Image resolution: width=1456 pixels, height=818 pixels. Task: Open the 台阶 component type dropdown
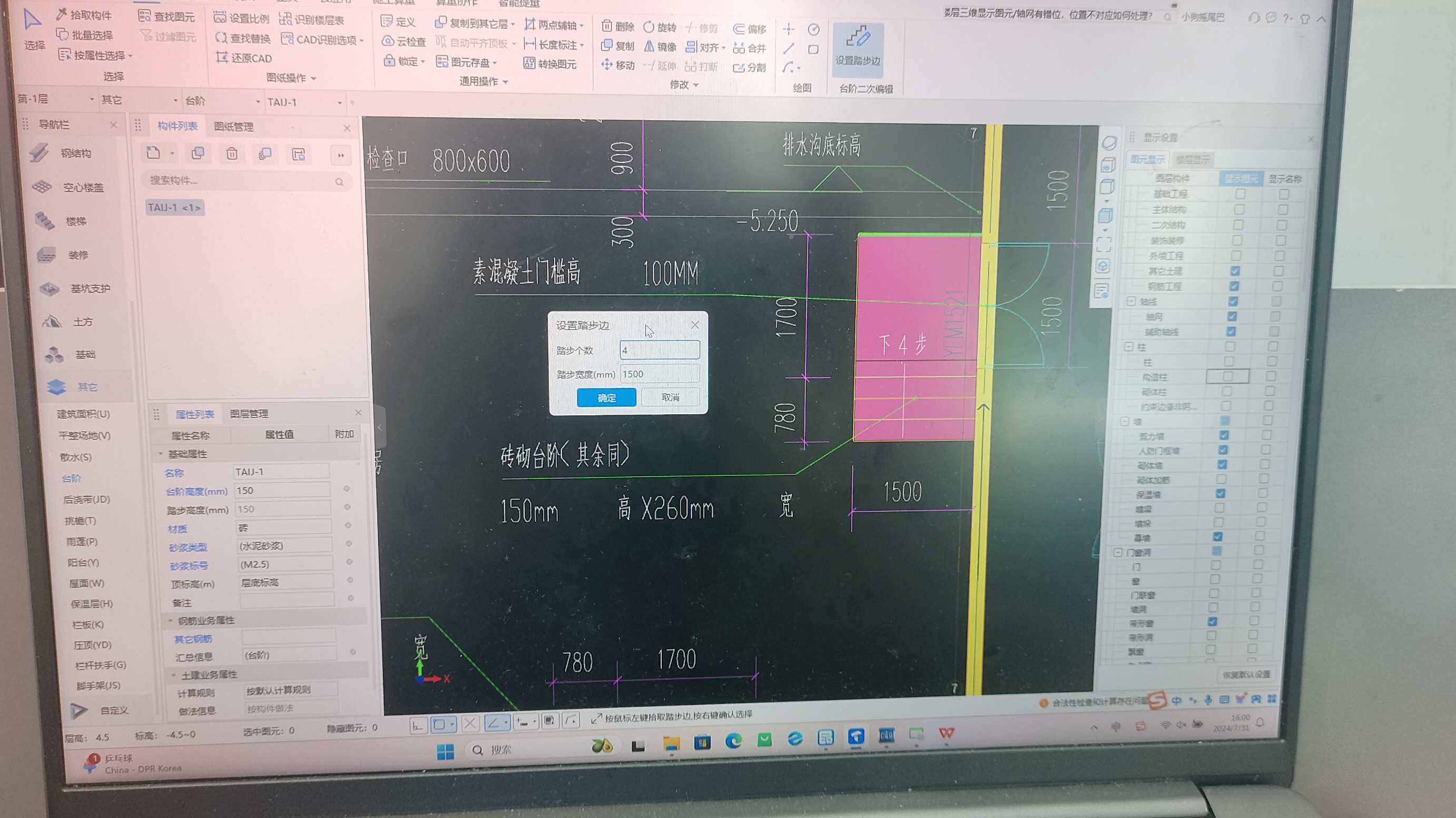click(222, 101)
